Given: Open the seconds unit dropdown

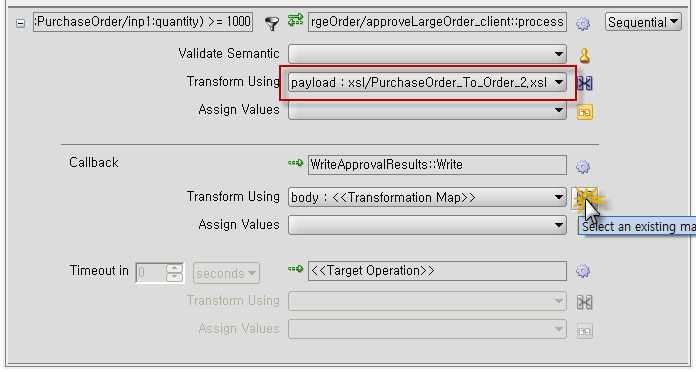Looking at the screenshot, I should (226, 273).
